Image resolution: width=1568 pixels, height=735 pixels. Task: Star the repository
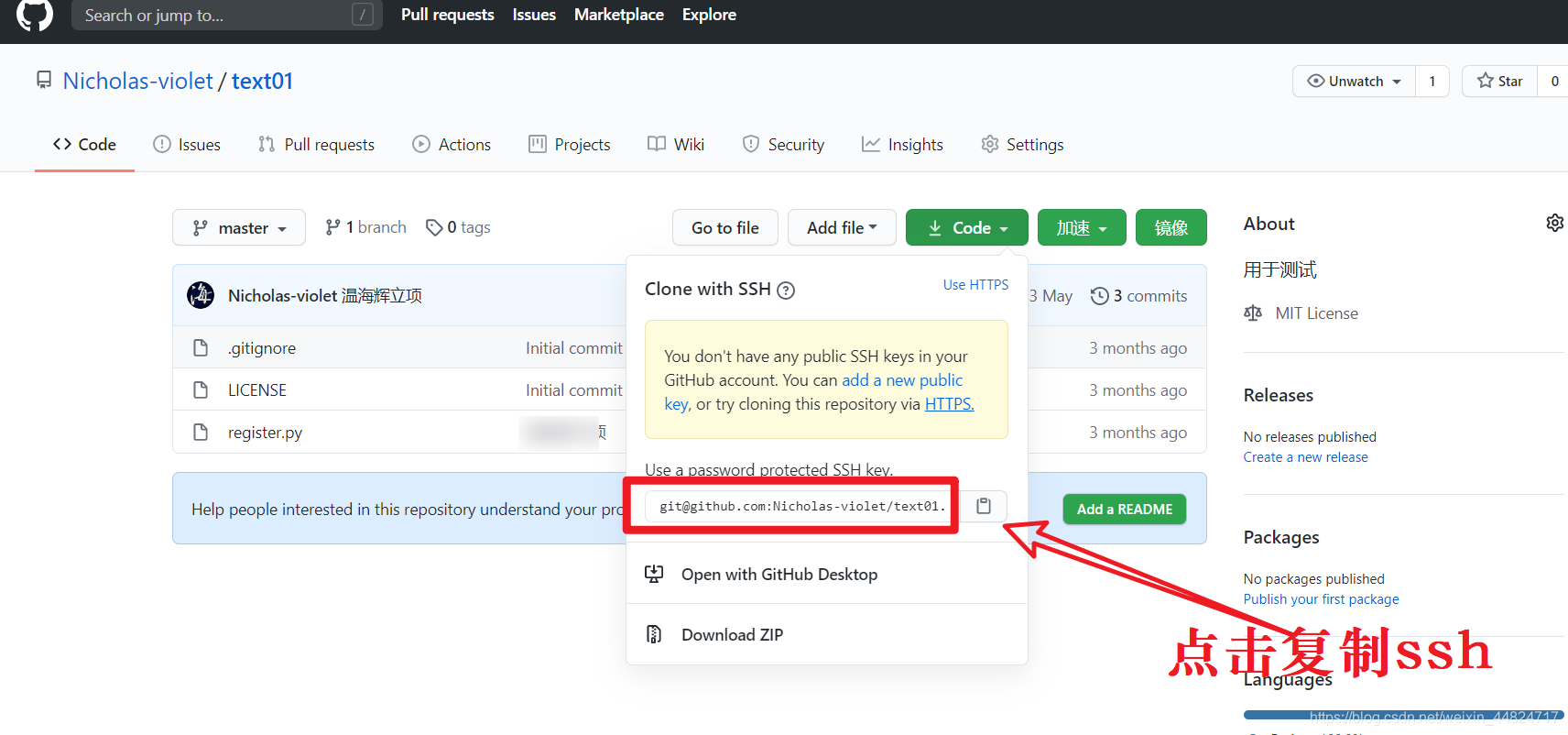point(1499,81)
